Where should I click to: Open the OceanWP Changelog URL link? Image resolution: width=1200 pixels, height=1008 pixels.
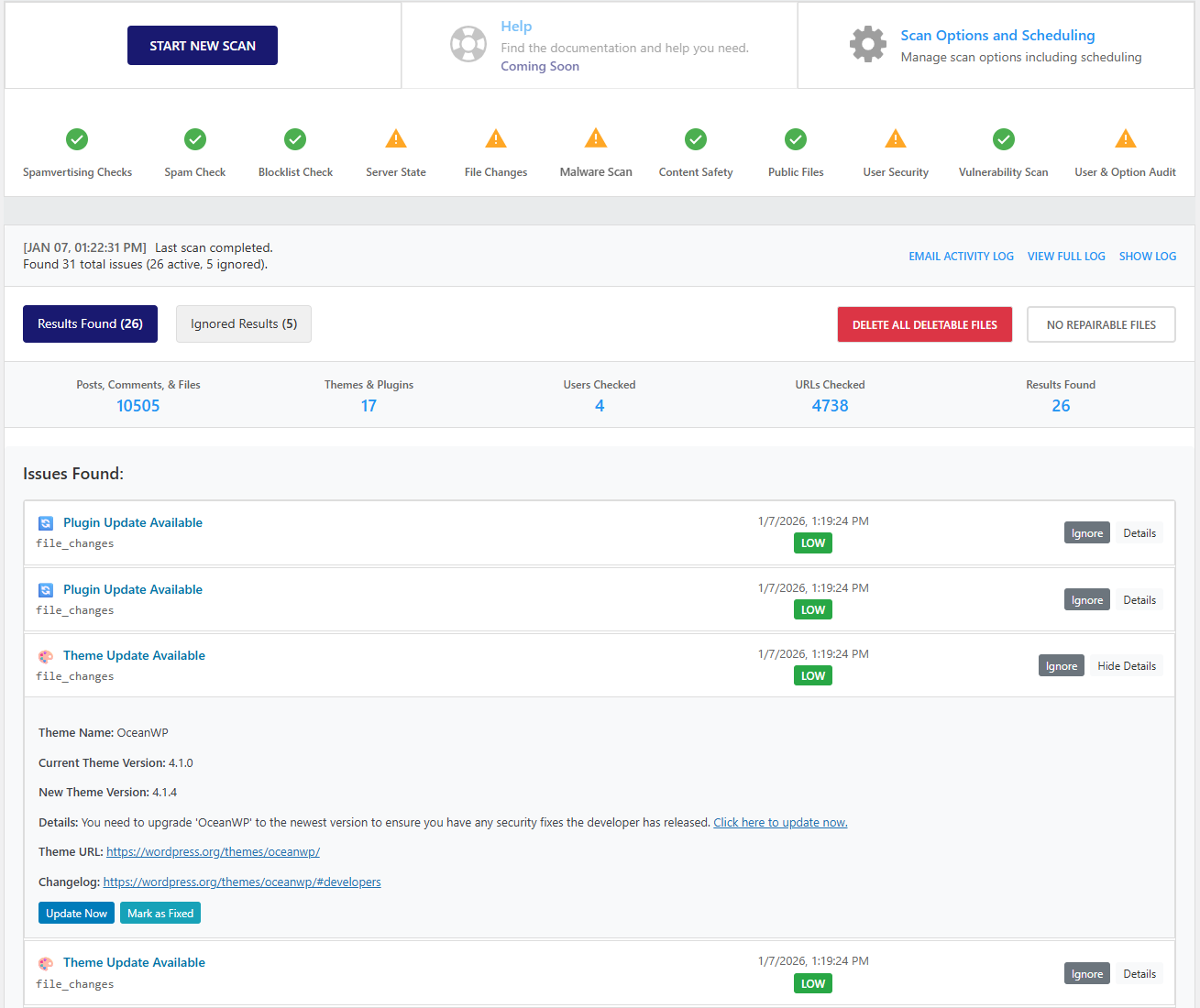click(x=242, y=882)
